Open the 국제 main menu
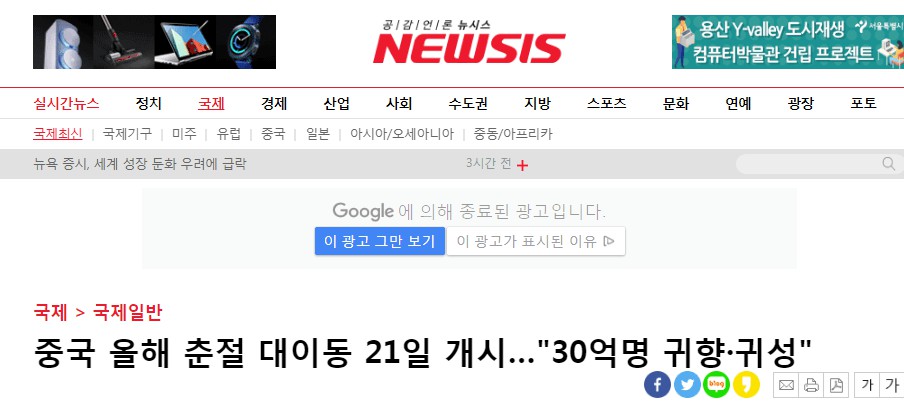Viewport: 904px width, 407px height. 211,104
